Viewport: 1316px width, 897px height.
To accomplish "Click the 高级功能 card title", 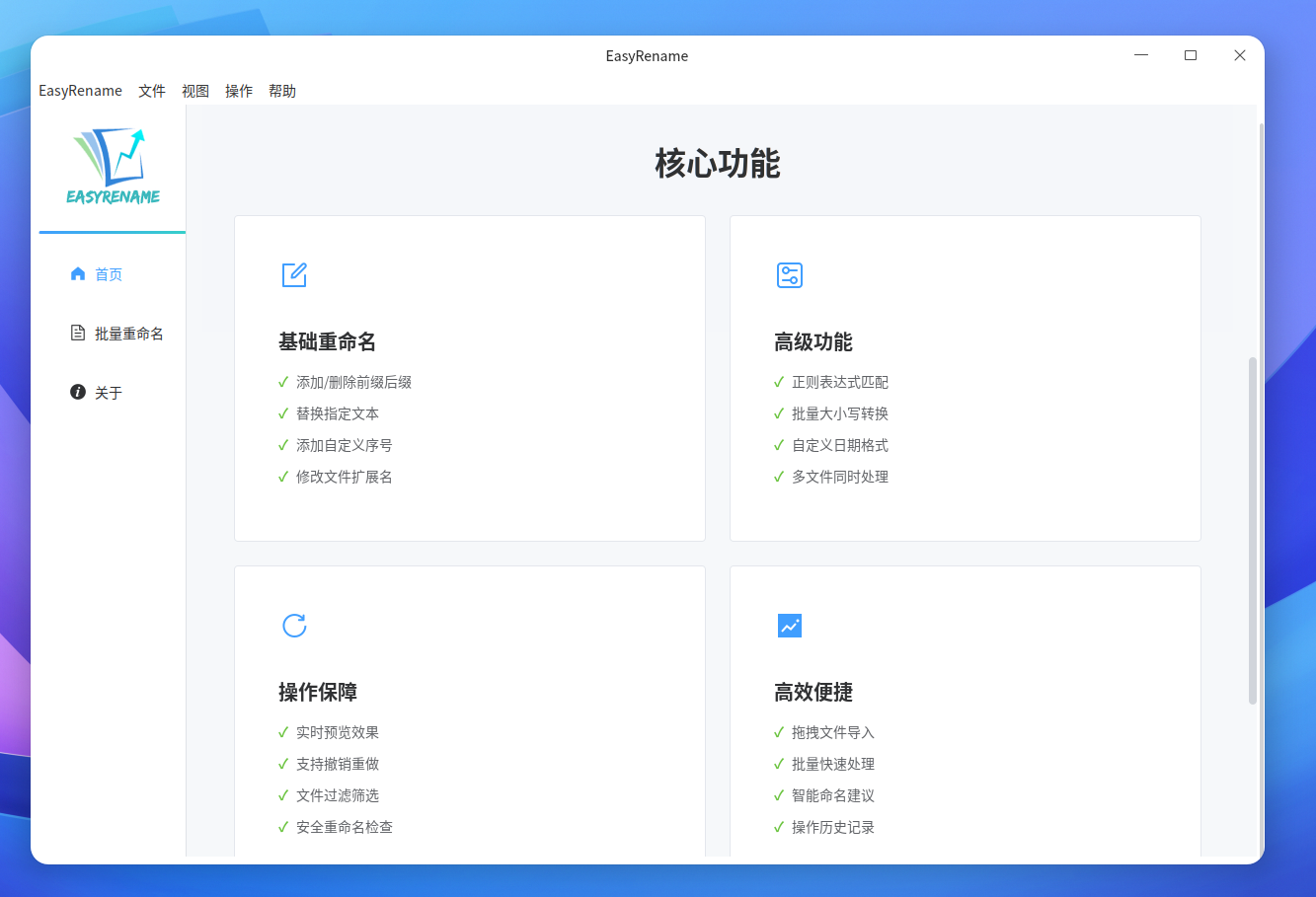I will (813, 342).
